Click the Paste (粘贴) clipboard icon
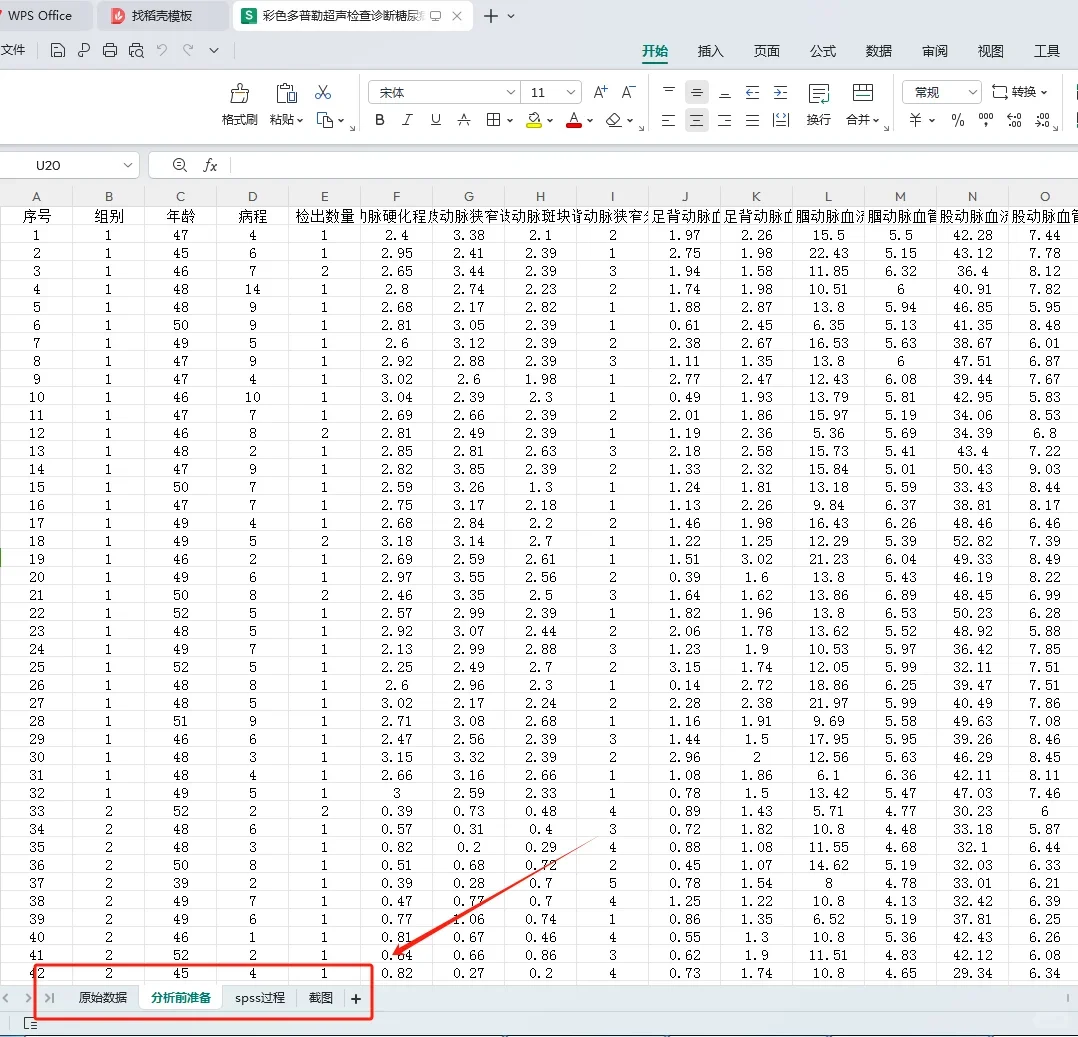This screenshot has width=1078, height=1037. click(286, 94)
